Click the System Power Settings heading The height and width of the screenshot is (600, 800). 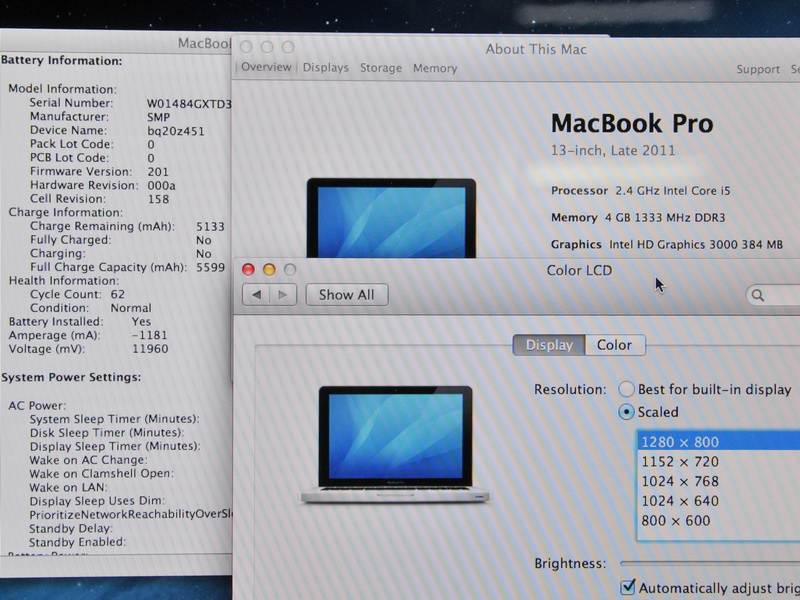71,378
